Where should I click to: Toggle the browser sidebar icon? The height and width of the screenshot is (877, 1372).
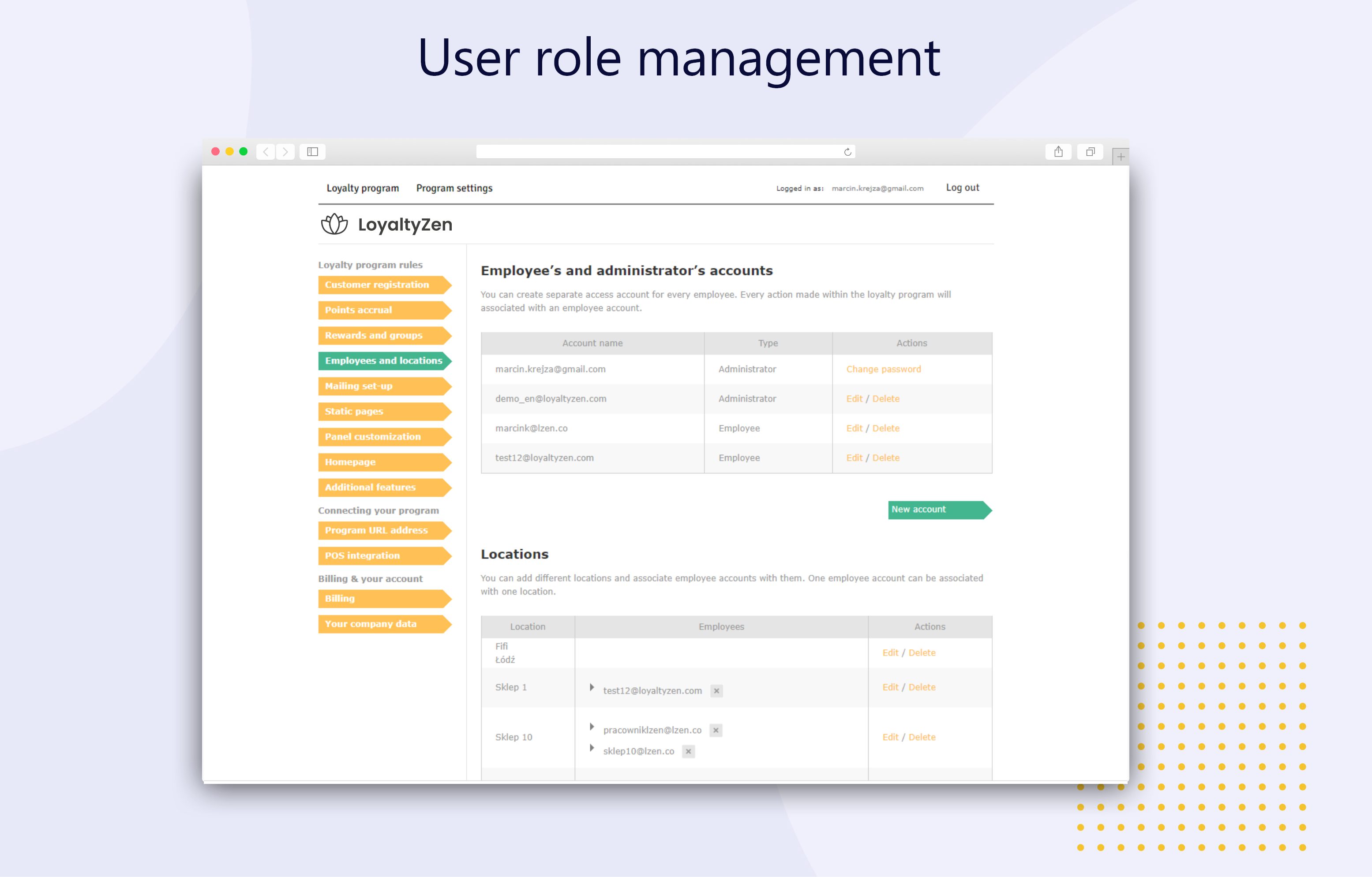[312, 152]
